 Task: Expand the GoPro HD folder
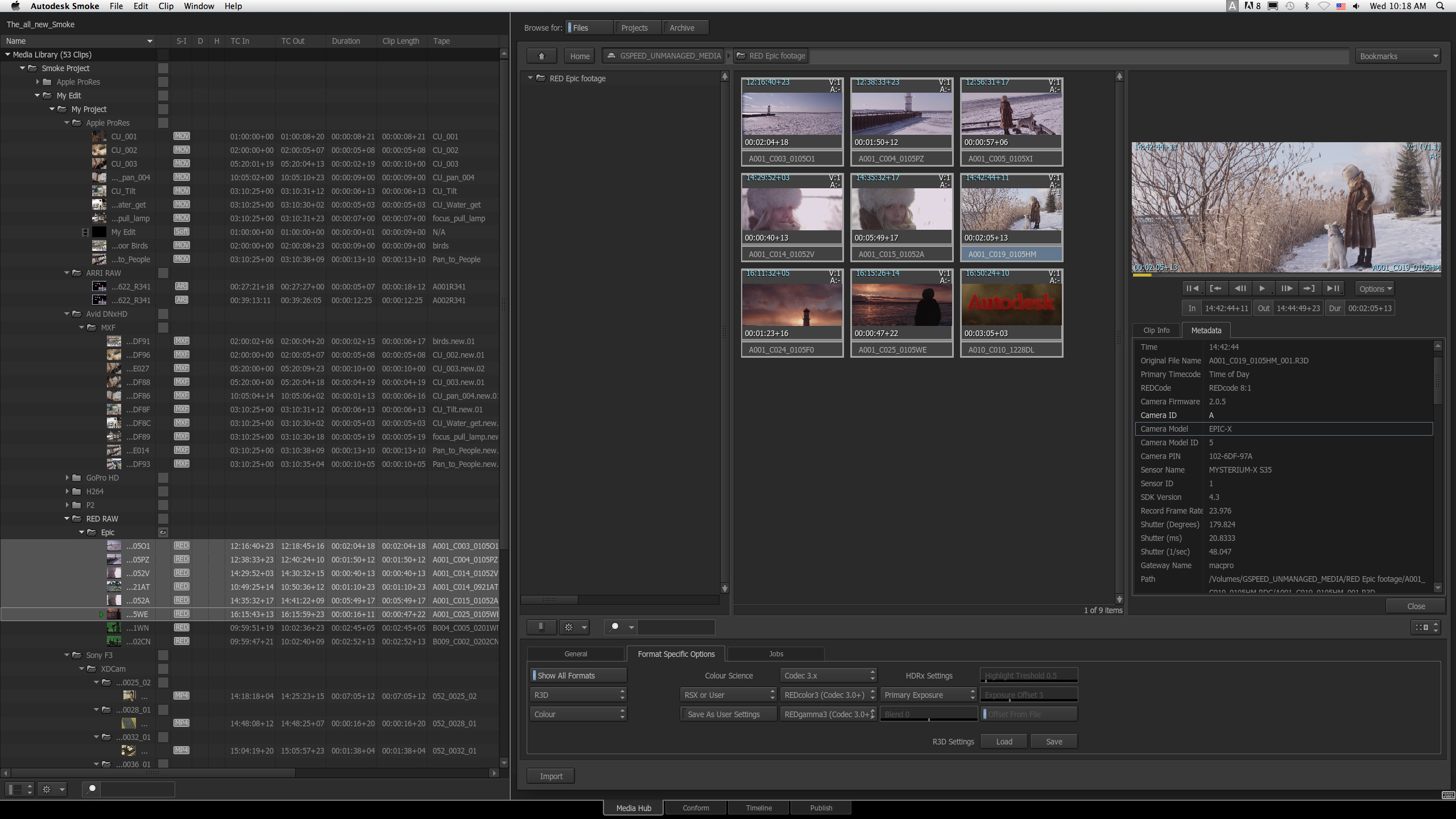click(67, 478)
